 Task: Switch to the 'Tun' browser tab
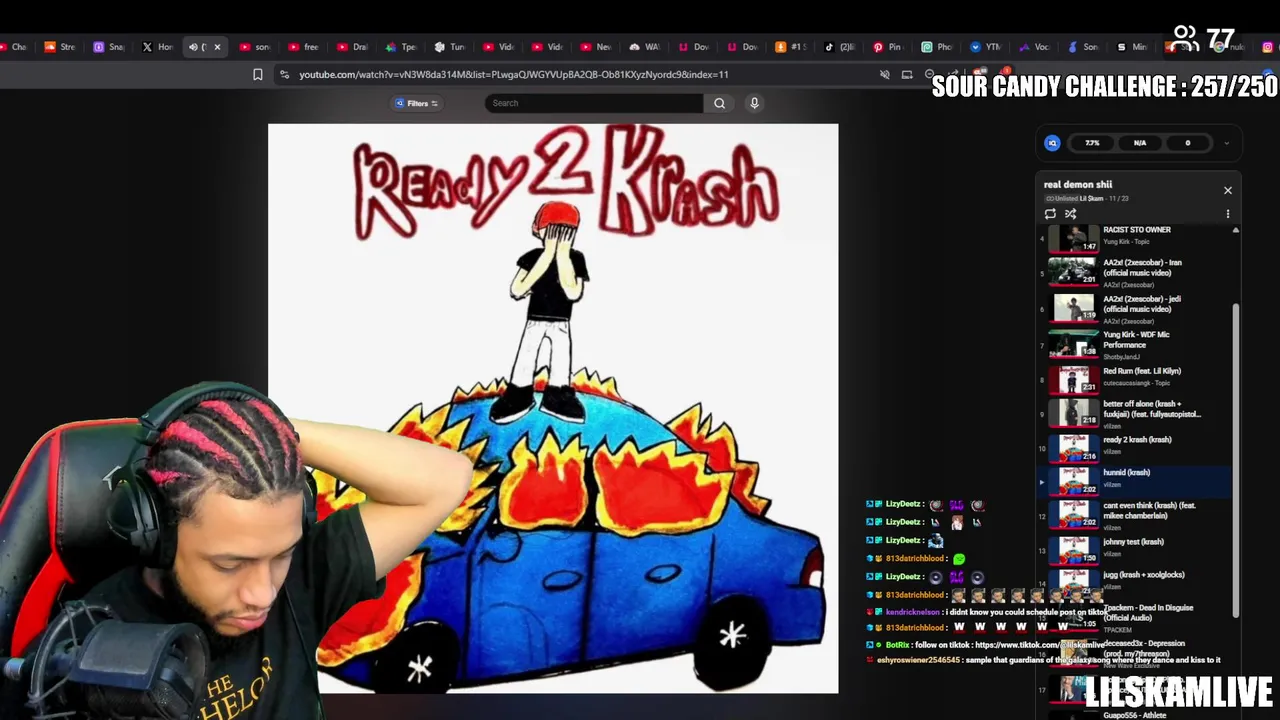450,47
